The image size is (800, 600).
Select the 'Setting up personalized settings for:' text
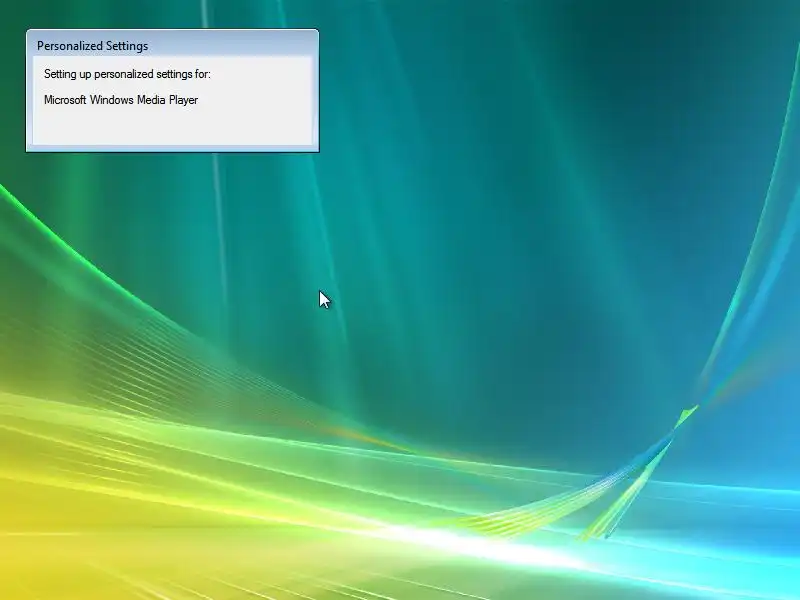pyautogui.click(x=127, y=74)
